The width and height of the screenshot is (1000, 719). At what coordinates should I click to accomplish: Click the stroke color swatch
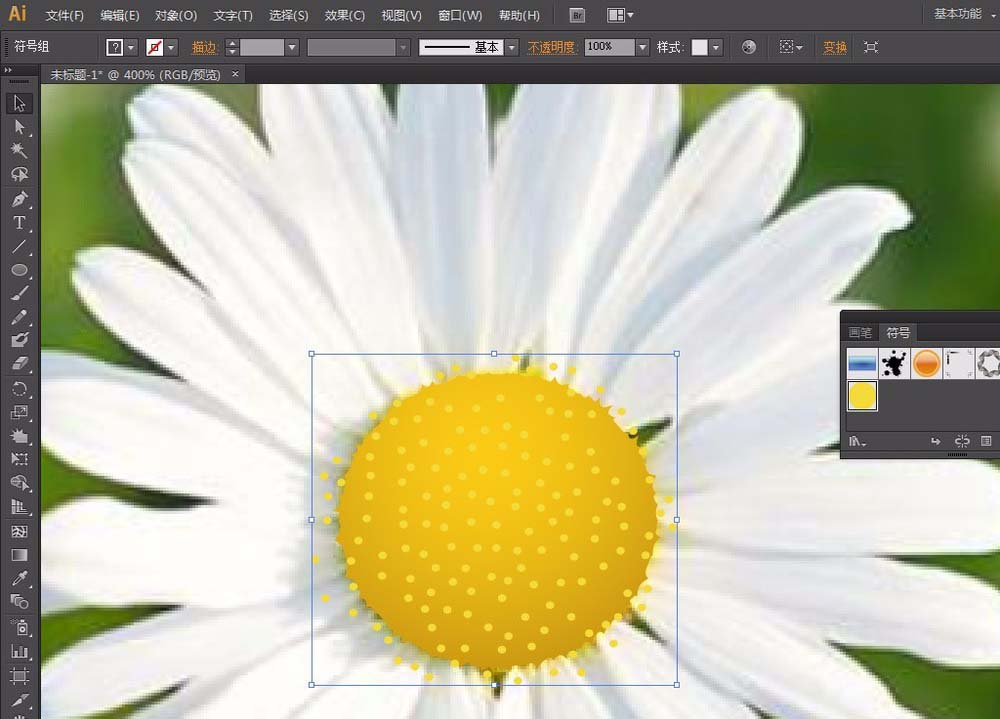[155, 47]
